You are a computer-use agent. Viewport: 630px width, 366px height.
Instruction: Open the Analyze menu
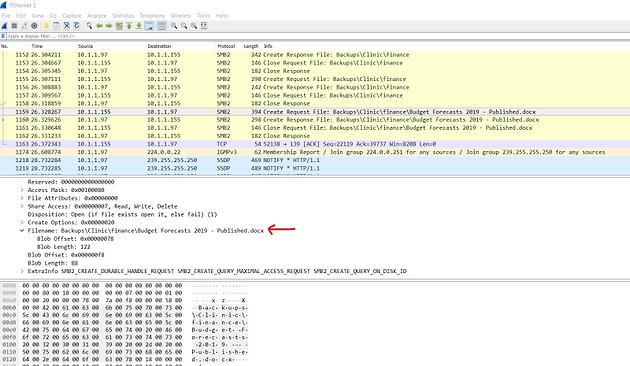(97, 16)
